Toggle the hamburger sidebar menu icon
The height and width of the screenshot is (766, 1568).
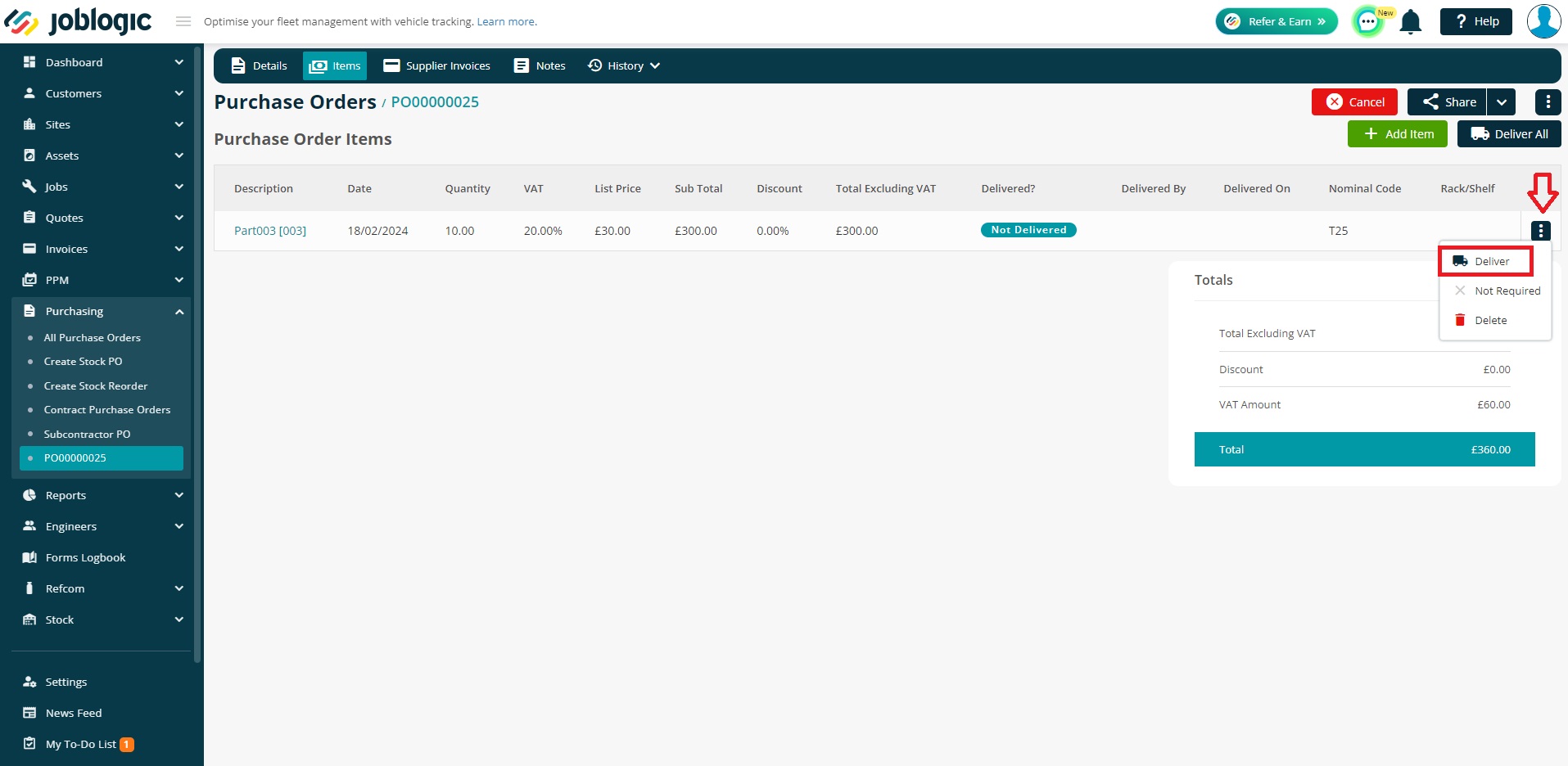[x=183, y=21]
